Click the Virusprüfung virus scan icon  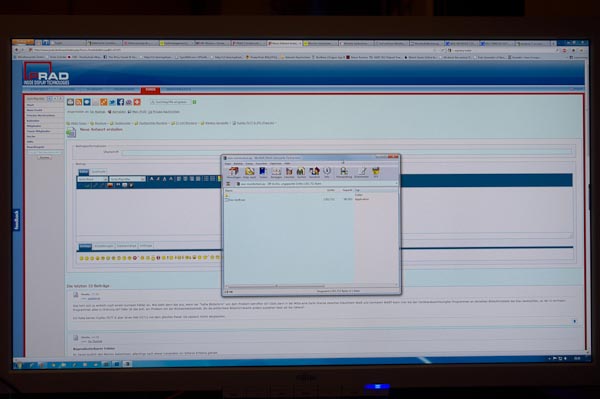tap(344, 172)
